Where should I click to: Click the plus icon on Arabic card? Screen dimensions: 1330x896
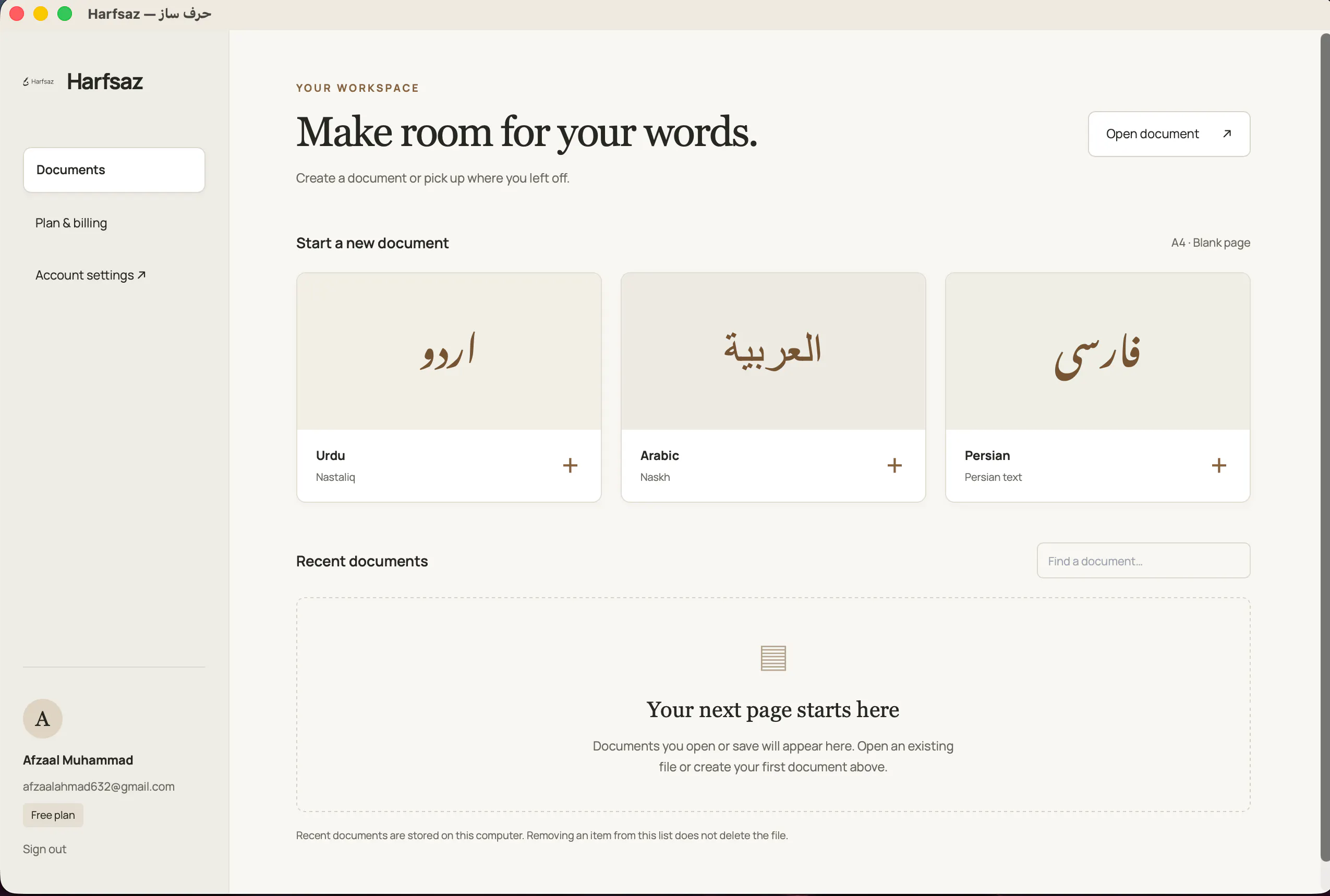pos(894,465)
